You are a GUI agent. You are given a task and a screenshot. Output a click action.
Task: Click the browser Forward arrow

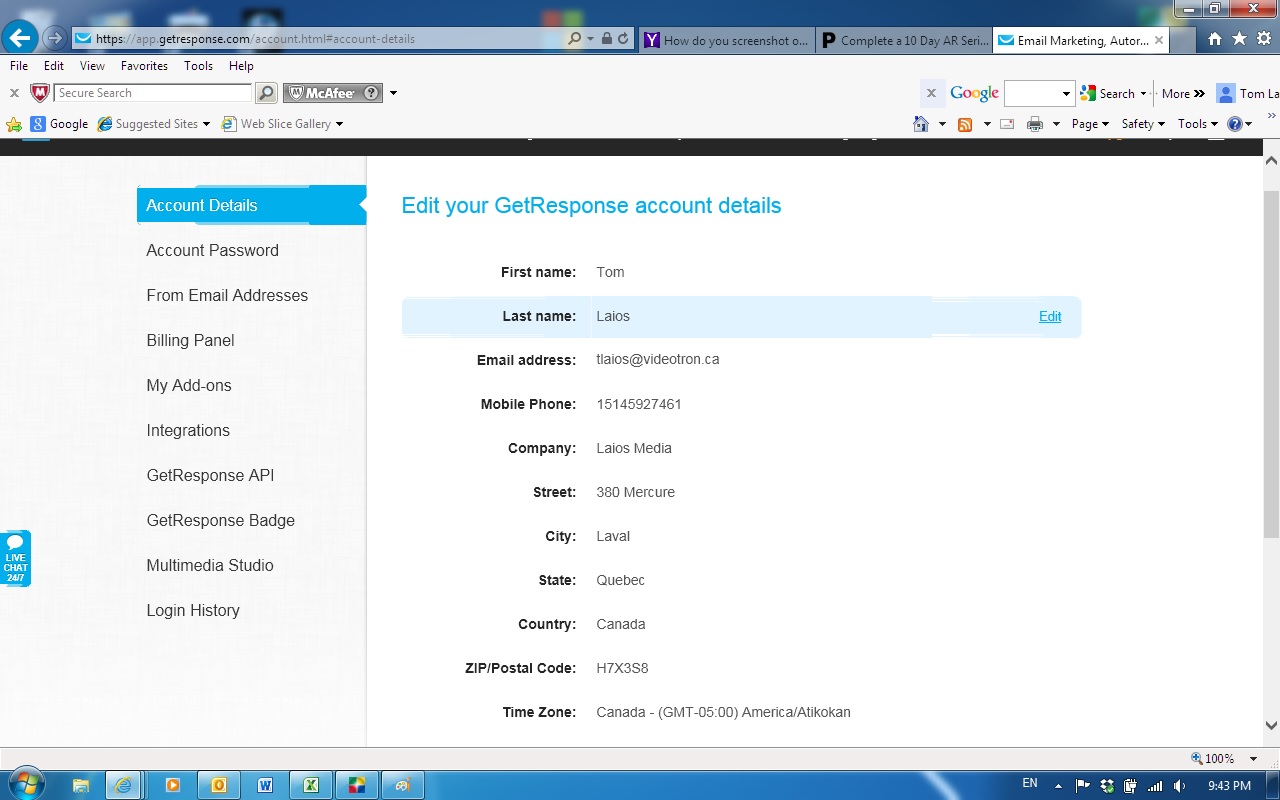point(55,39)
